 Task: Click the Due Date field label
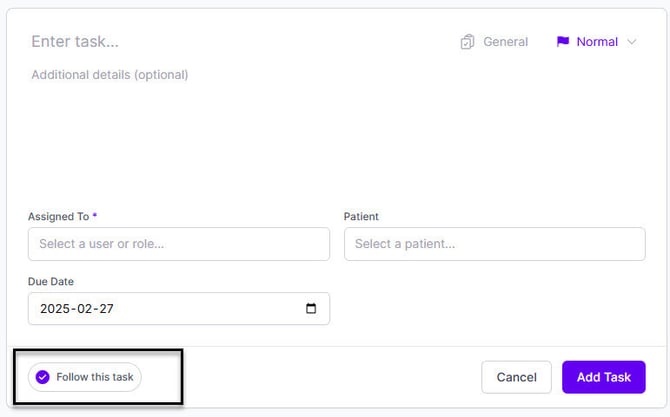click(51, 282)
